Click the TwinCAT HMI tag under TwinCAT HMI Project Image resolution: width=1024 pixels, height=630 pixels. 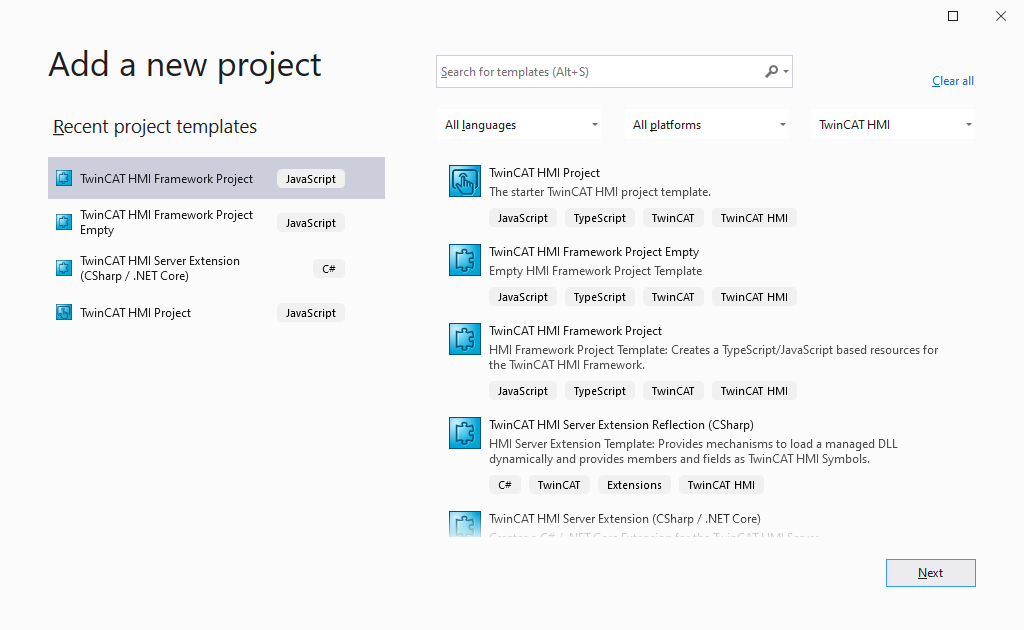point(754,218)
